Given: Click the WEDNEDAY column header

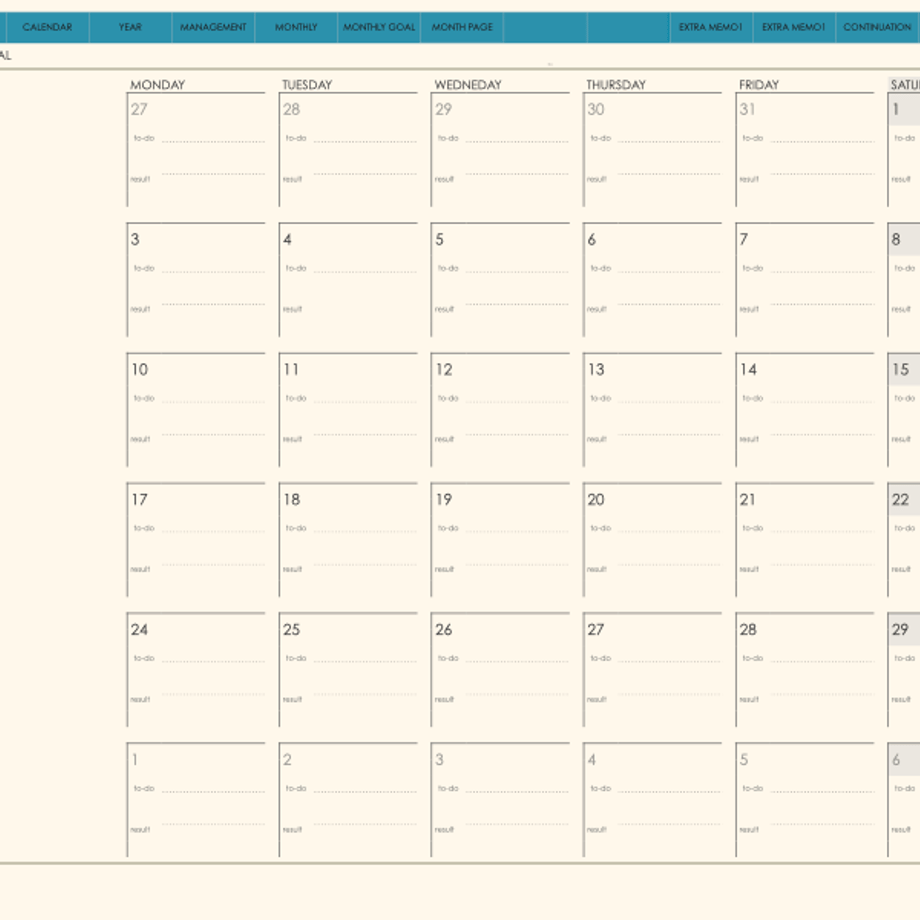Looking at the screenshot, I should tap(468, 84).
